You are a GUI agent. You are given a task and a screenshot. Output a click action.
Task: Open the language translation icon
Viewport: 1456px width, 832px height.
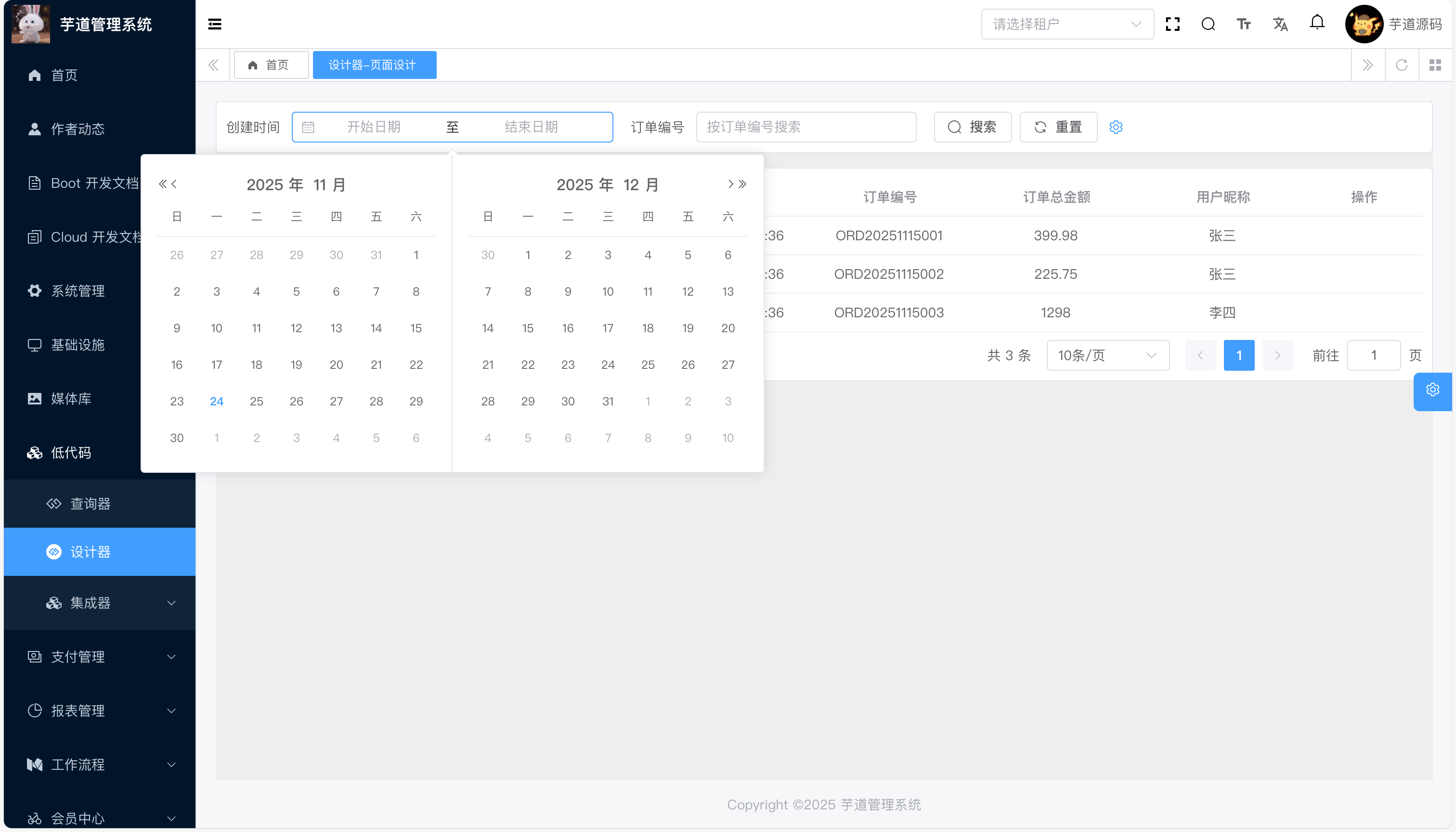coord(1280,24)
